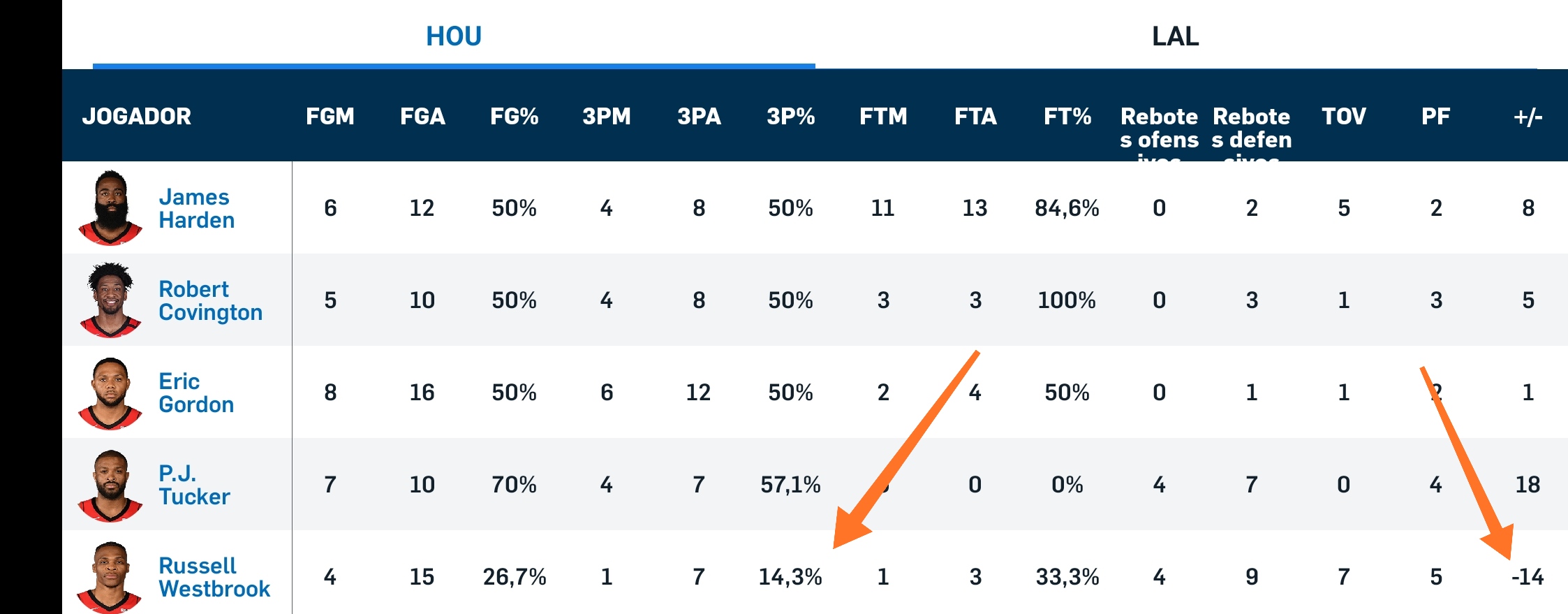Sort by the +/- column header
The height and width of the screenshot is (614, 1568).
point(1528,116)
